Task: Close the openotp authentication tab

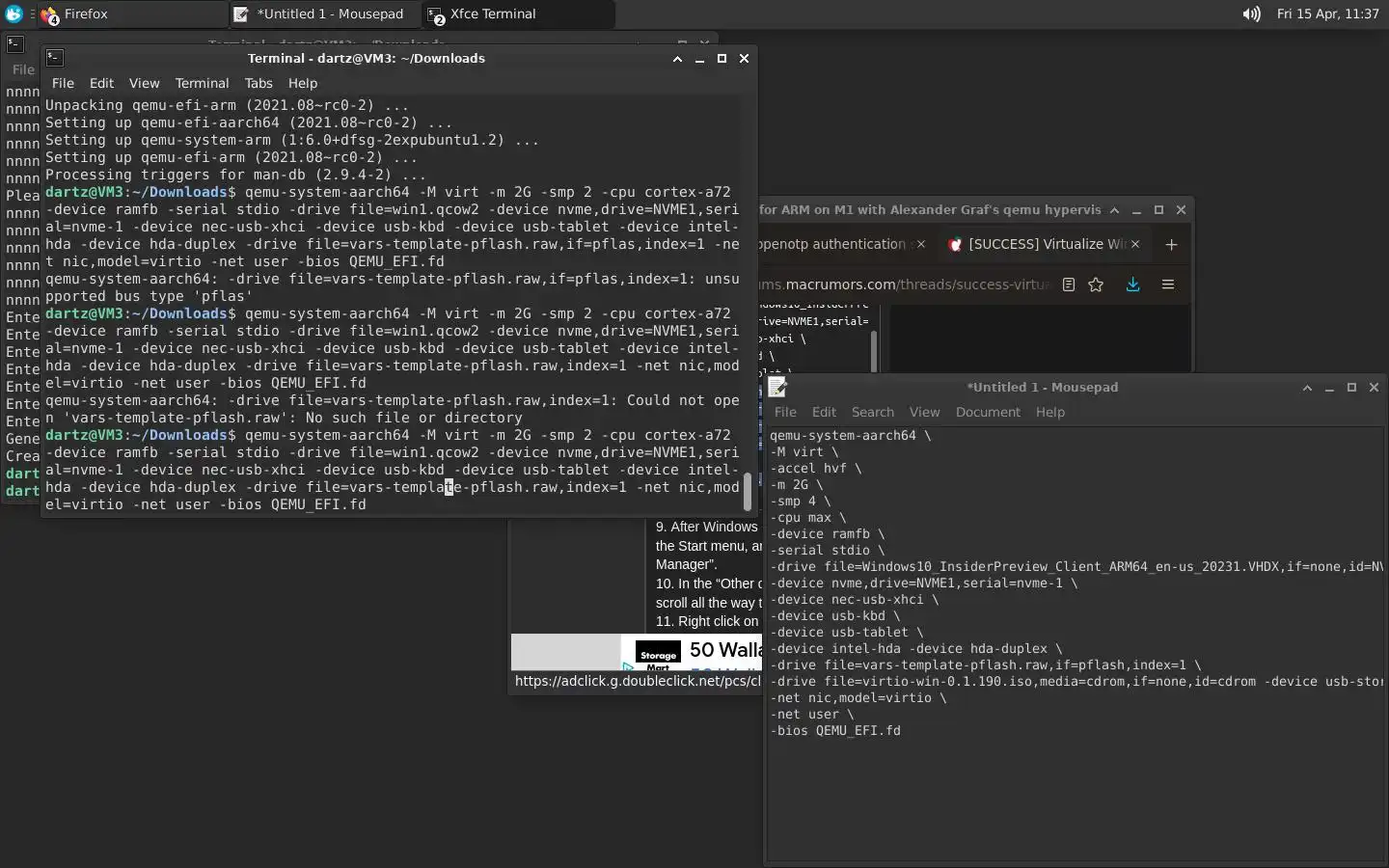Action: tap(920, 244)
